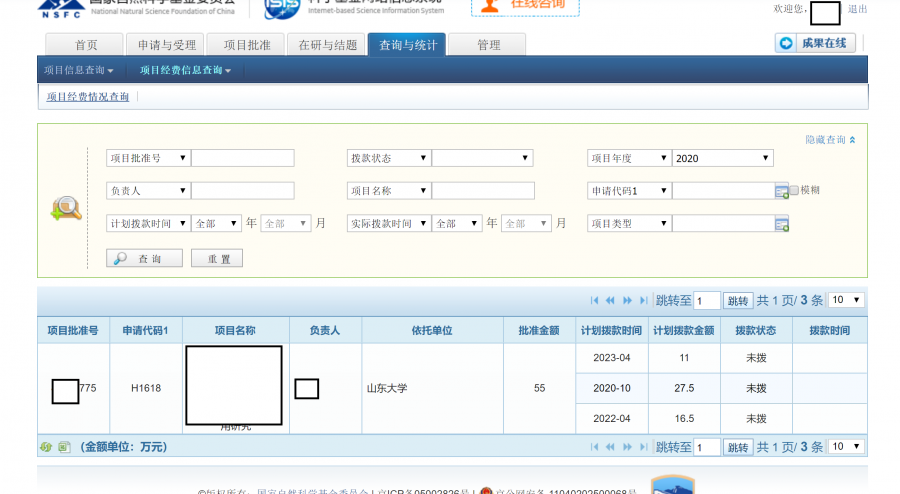The image size is (900, 494).
Task: Click refresh icon at table bottom left
Action: point(45,447)
